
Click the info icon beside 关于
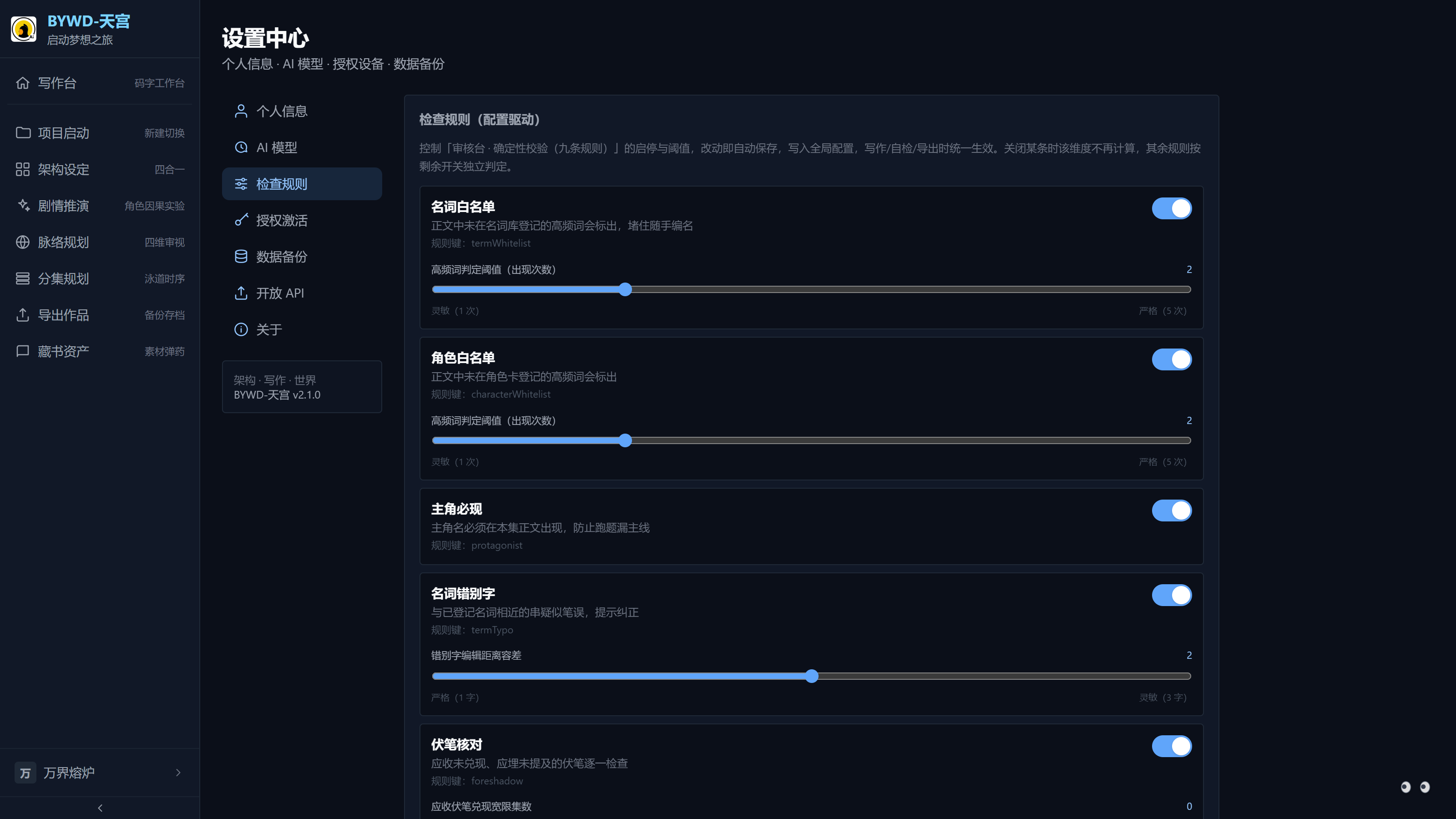tap(241, 329)
